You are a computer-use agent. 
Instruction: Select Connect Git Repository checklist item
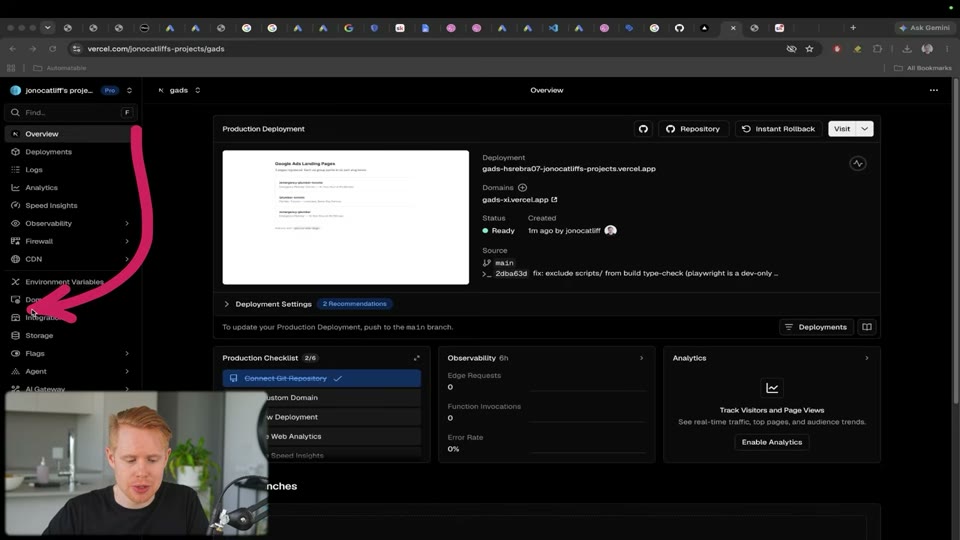(321, 378)
